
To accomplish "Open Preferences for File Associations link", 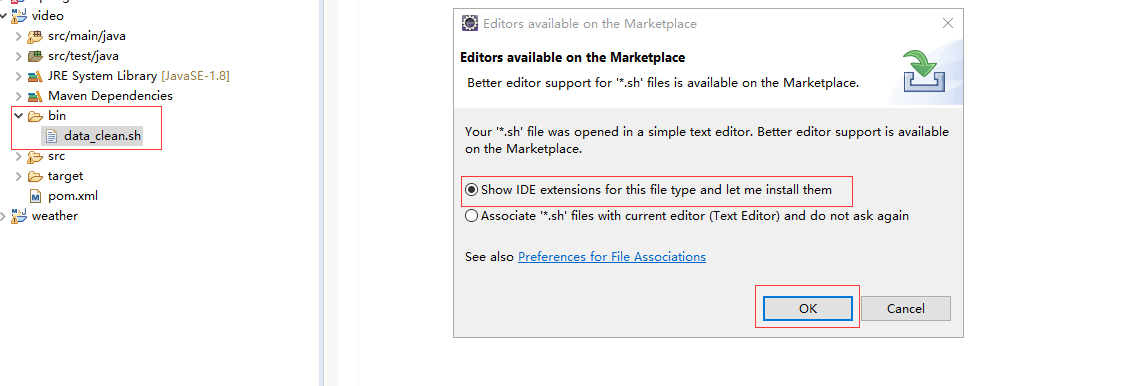I will click(x=611, y=256).
